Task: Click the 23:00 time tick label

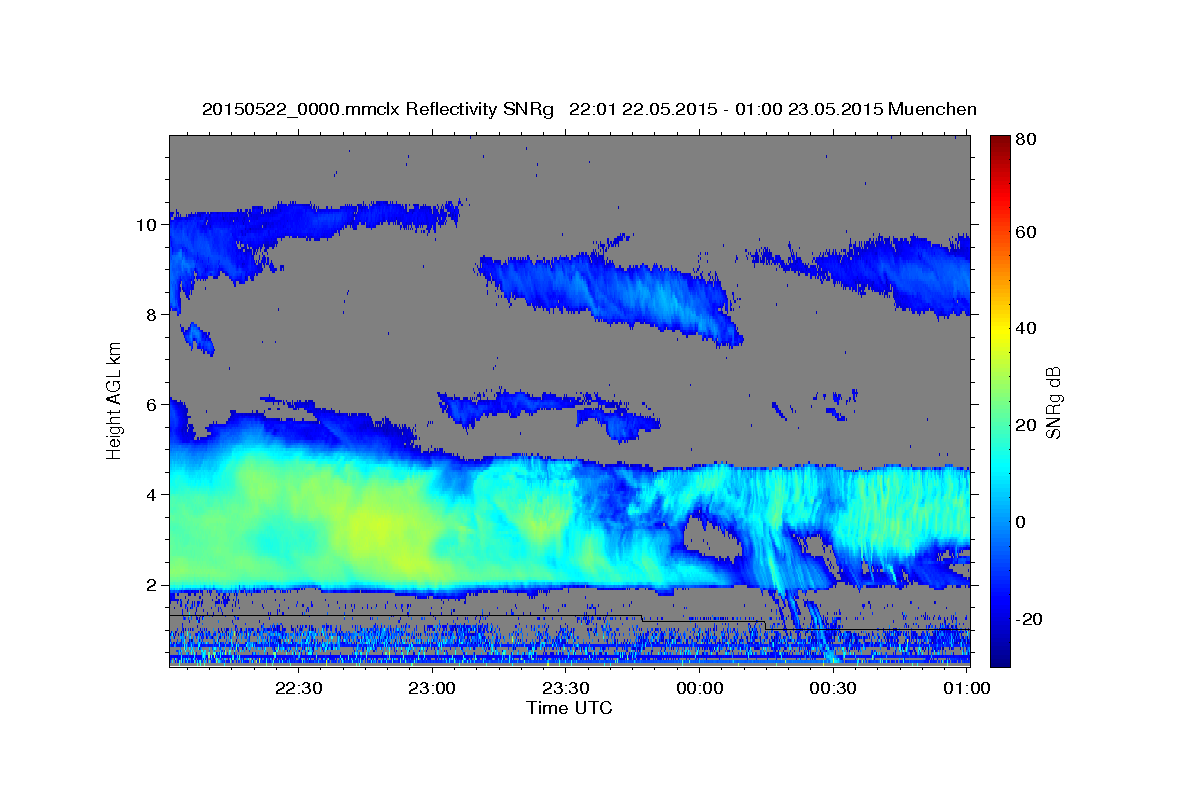Action: [432, 688]
